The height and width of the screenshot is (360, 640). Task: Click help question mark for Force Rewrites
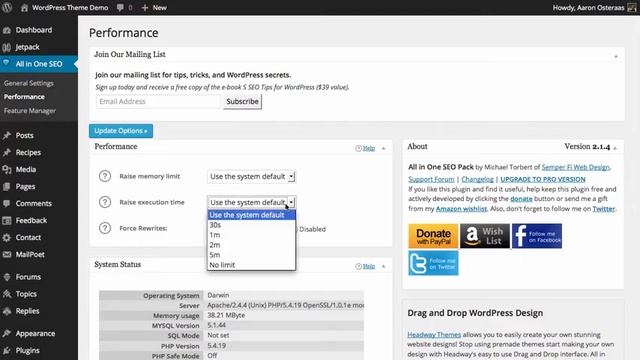(x=105, y=228)
